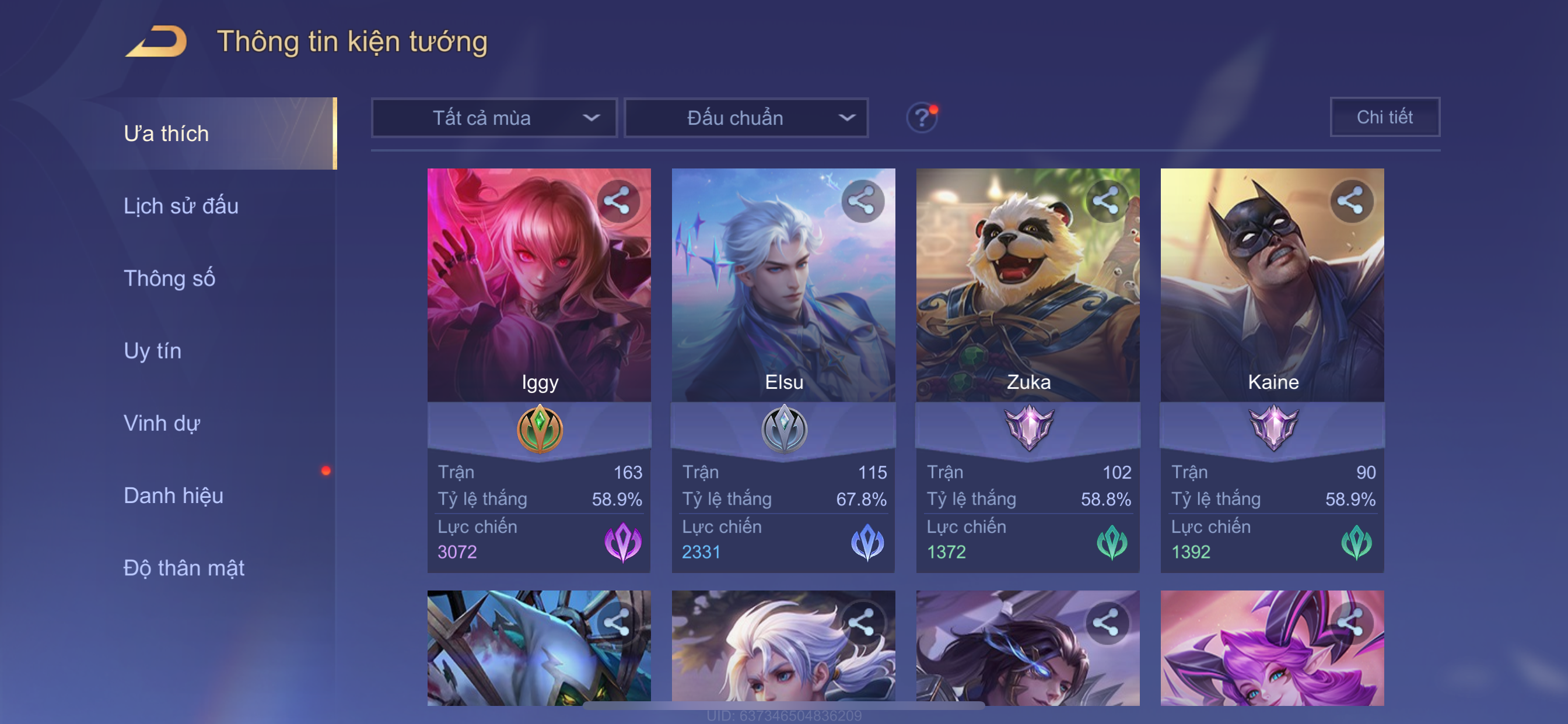Share the Zuka hero card
The image size is (1568, 724).
coord(1107,201)
